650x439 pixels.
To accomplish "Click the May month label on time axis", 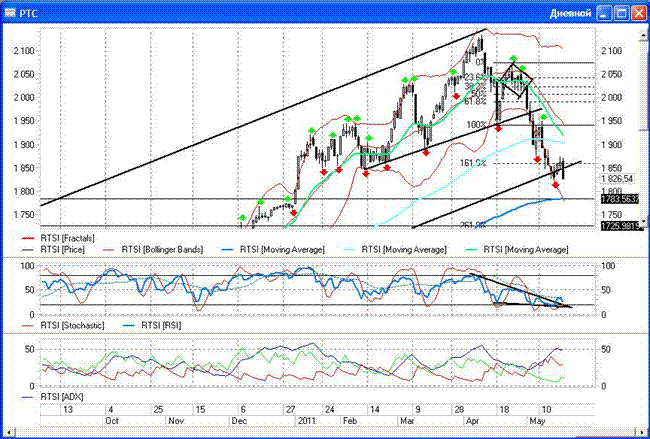I will coord(537,421).
